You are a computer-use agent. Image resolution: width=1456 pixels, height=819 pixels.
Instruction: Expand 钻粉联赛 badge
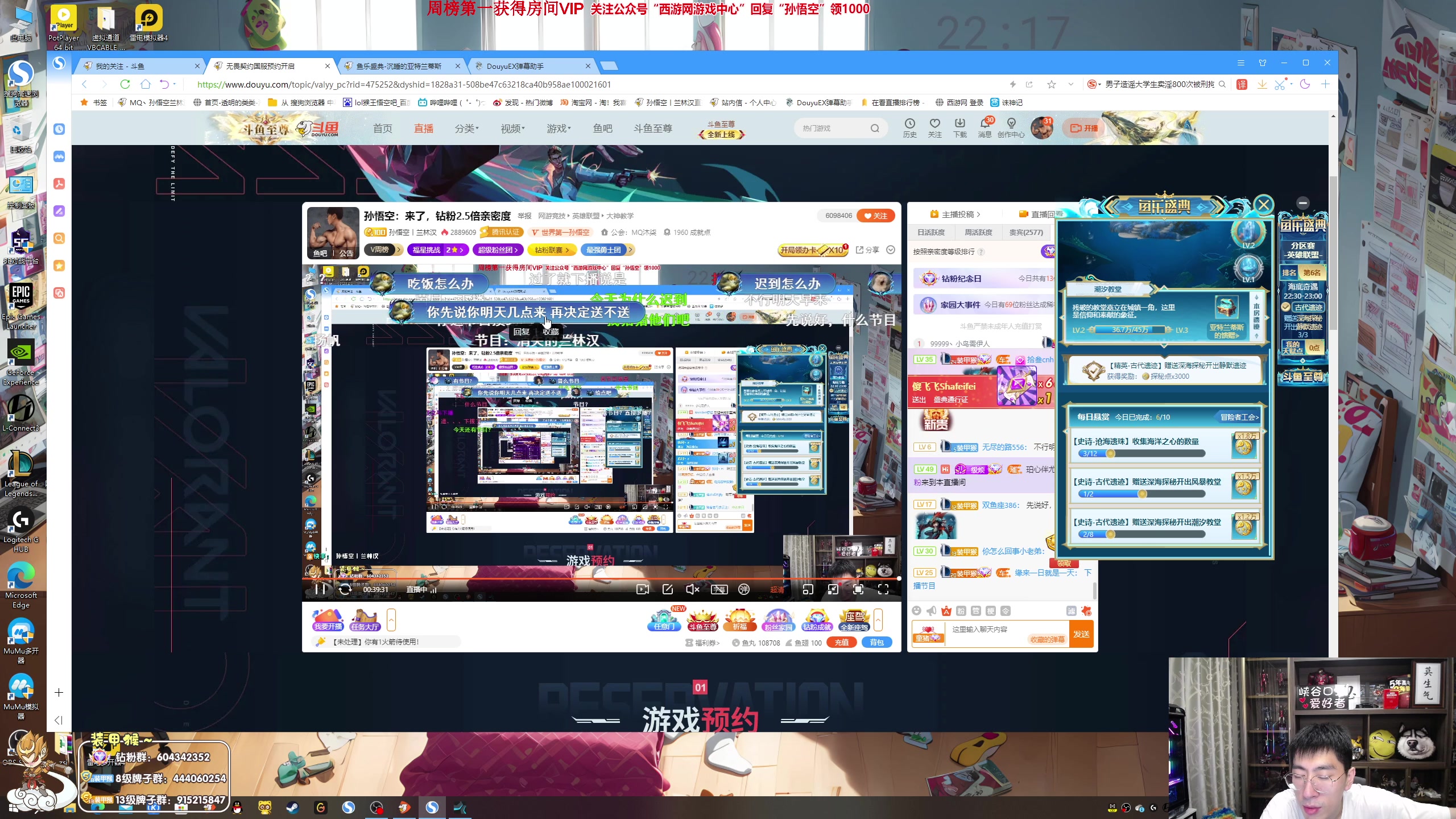552,250
